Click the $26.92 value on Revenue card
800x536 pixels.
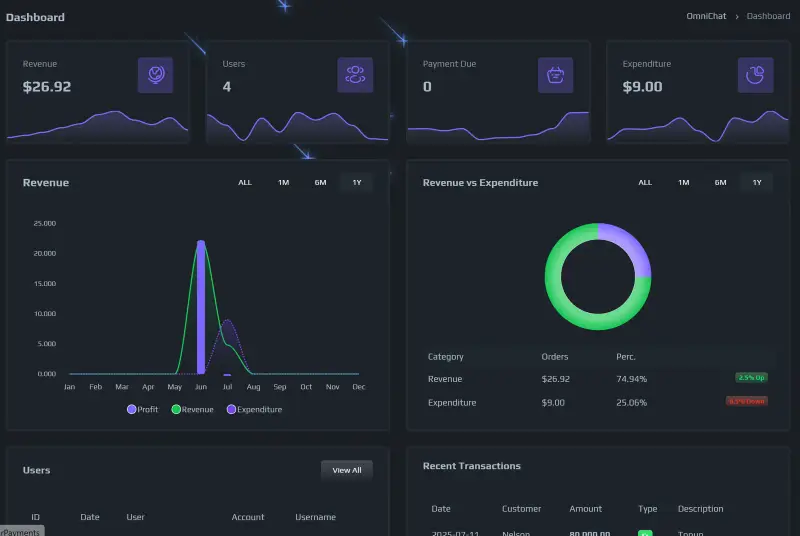47,87
